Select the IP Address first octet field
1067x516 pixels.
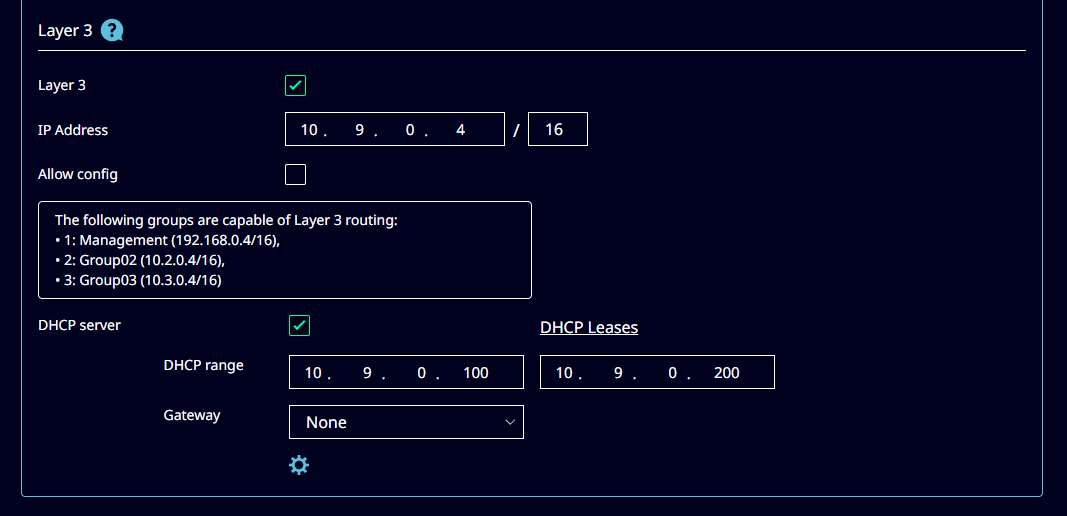pos(308,130)
